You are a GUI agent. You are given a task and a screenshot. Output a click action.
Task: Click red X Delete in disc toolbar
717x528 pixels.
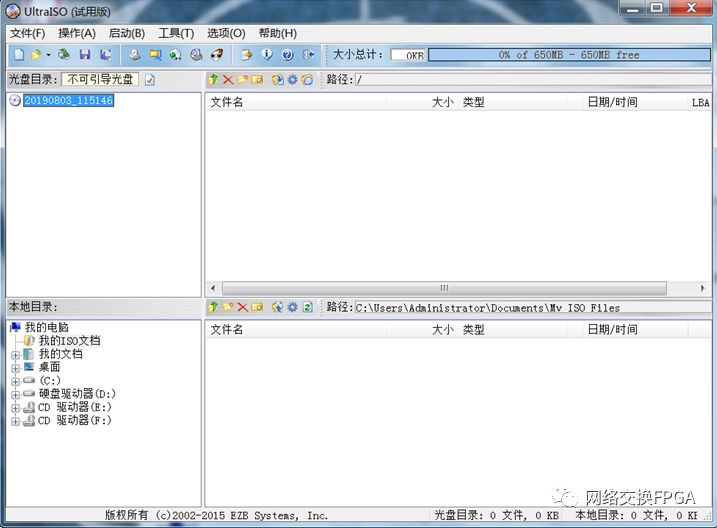pyautogui.click(x=228, y=80)
